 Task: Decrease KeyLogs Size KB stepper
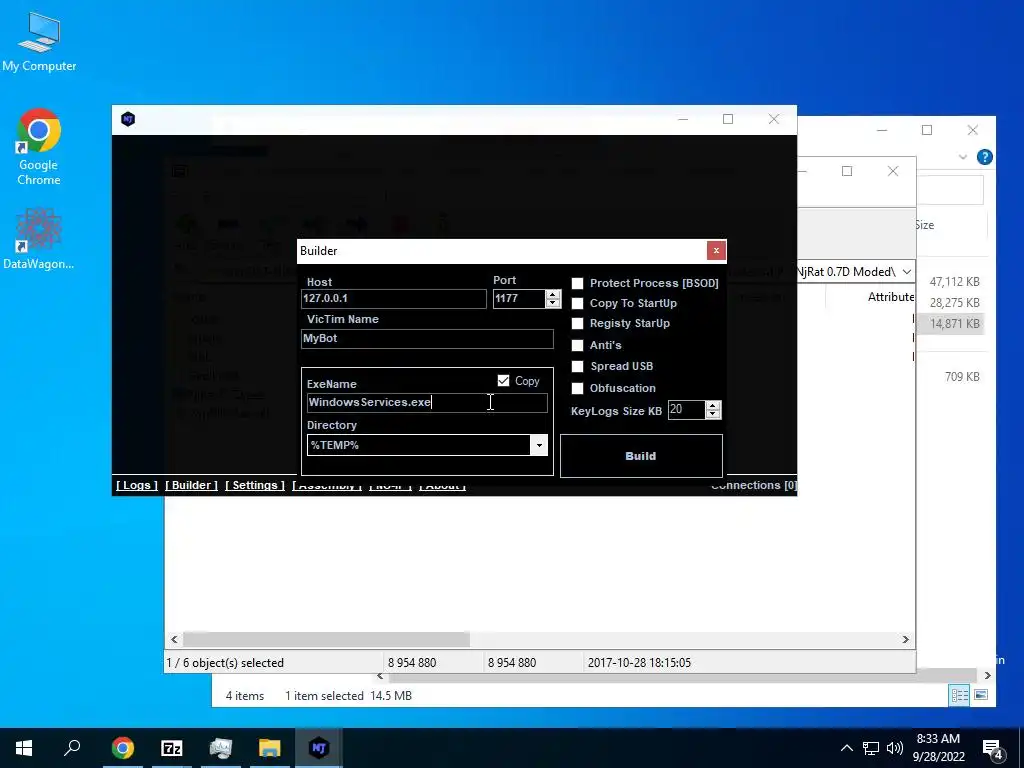713,415
